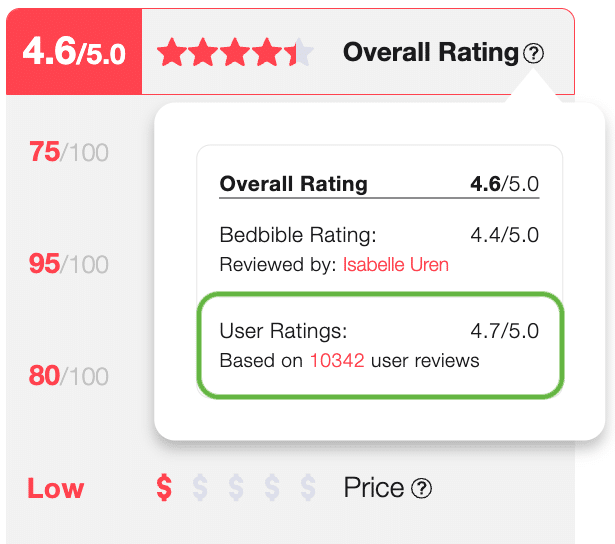This screenshot has width=615, height=544.
Task: Select the 75/100 score
Action: coord(69,153)
